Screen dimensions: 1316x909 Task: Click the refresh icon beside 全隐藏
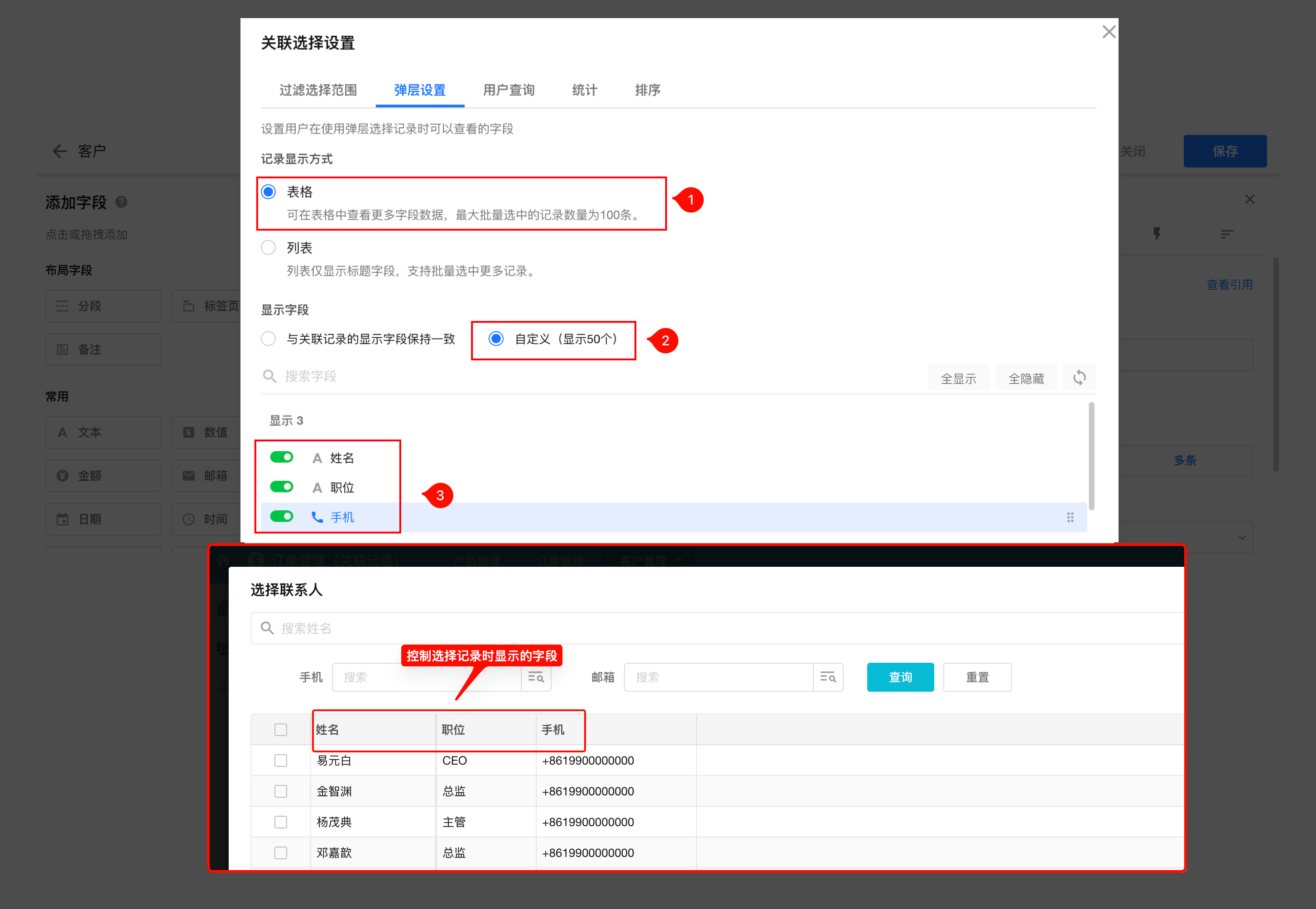(1079, 378)
